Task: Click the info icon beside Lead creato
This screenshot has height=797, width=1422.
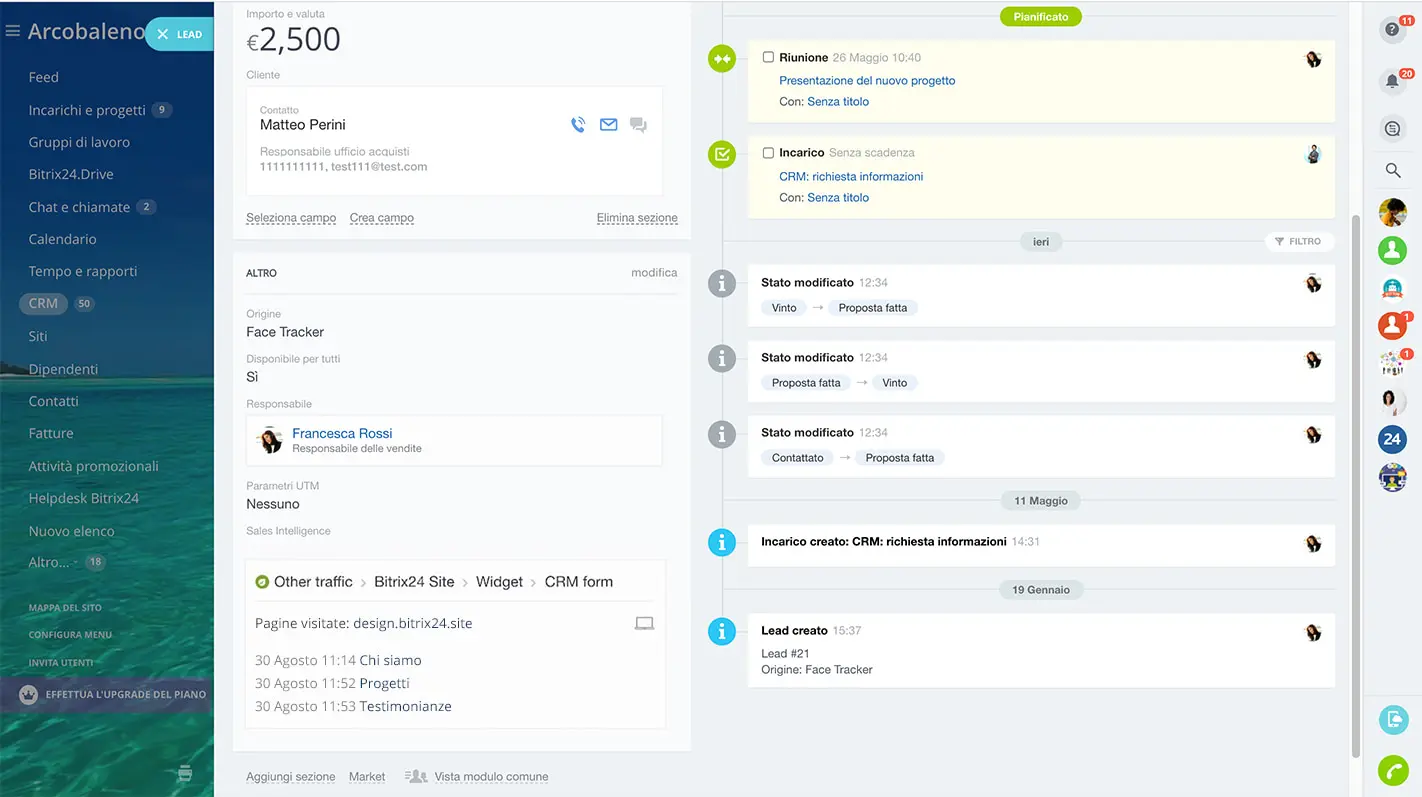Action: [722, 632]
